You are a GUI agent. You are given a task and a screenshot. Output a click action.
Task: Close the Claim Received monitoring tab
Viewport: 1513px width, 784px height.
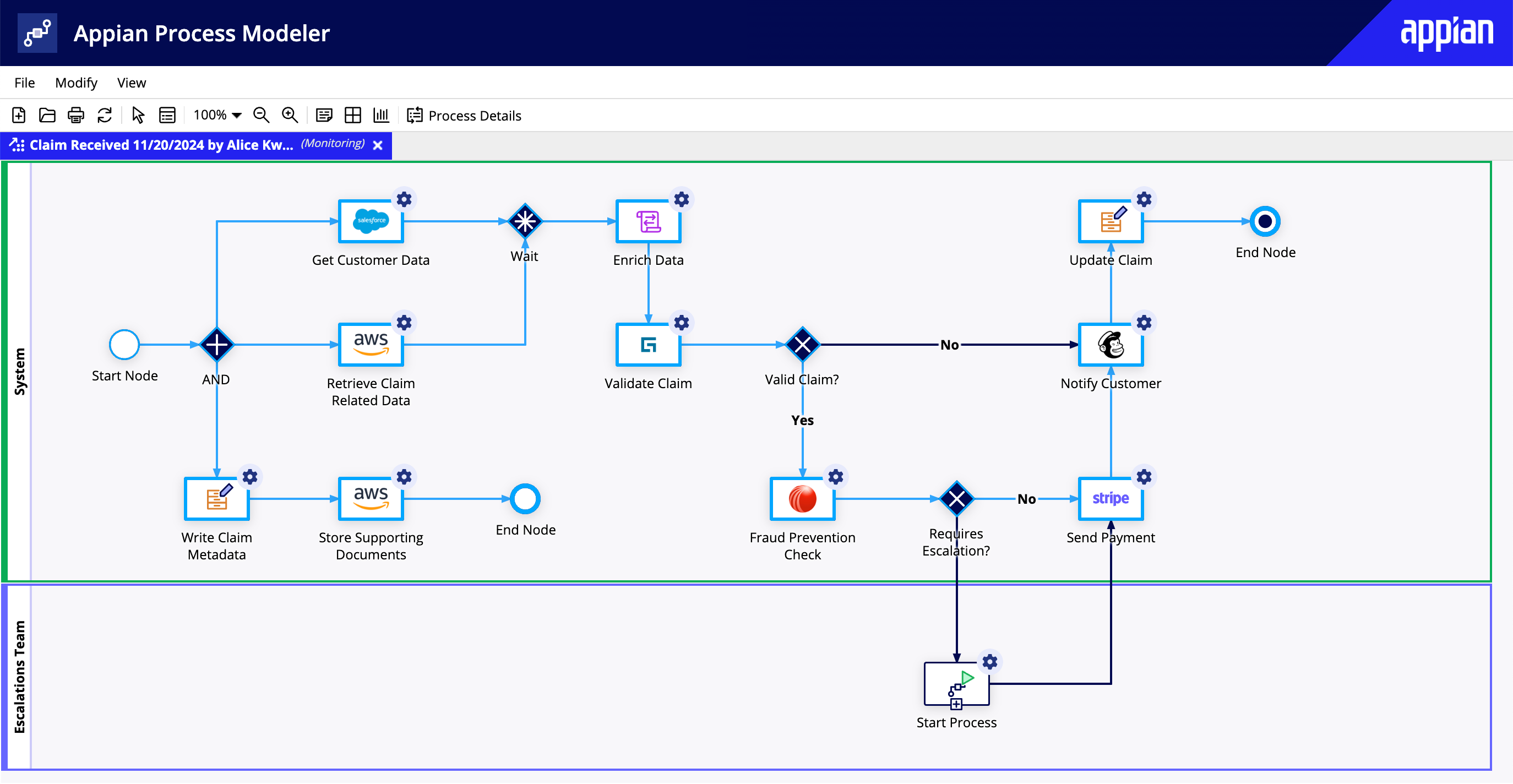378,145
